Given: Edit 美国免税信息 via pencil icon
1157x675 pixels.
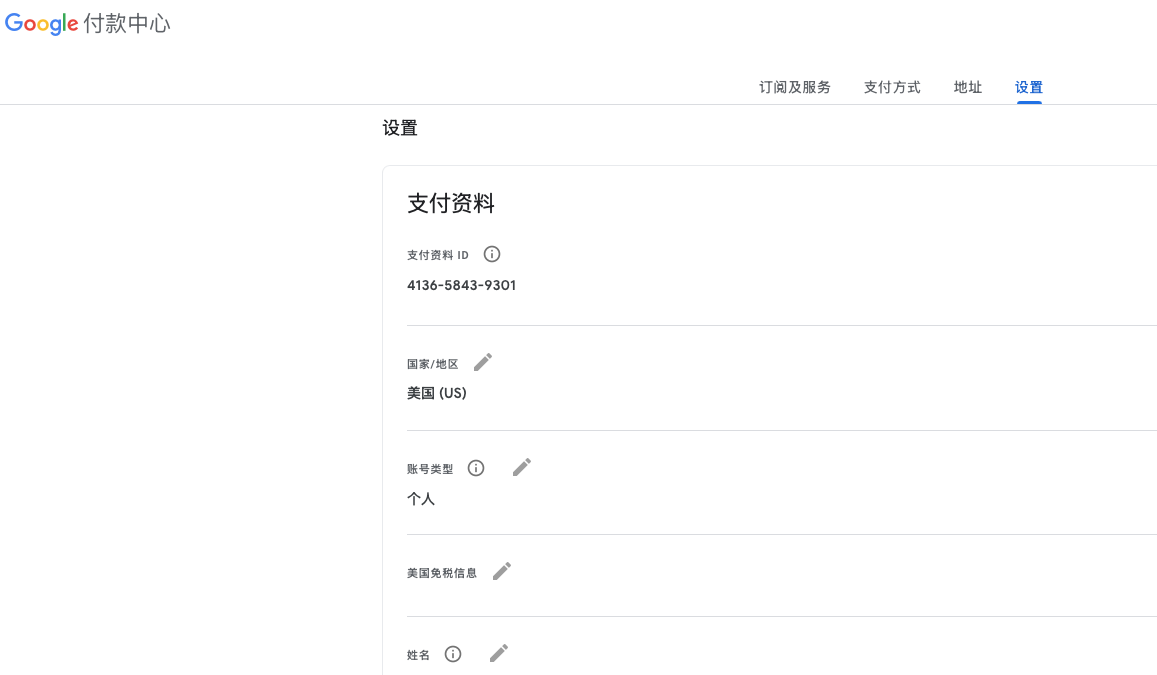Looking at the screenshot, I should (502, 571).
